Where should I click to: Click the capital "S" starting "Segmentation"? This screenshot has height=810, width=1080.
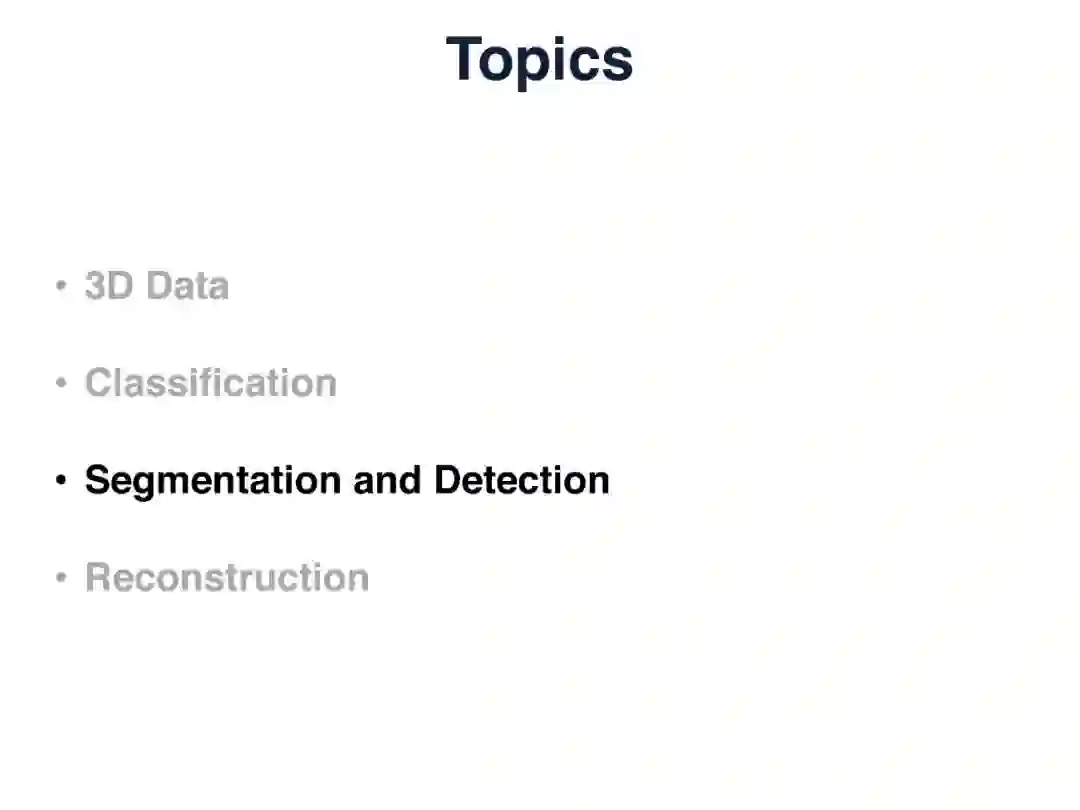(96, 481)
